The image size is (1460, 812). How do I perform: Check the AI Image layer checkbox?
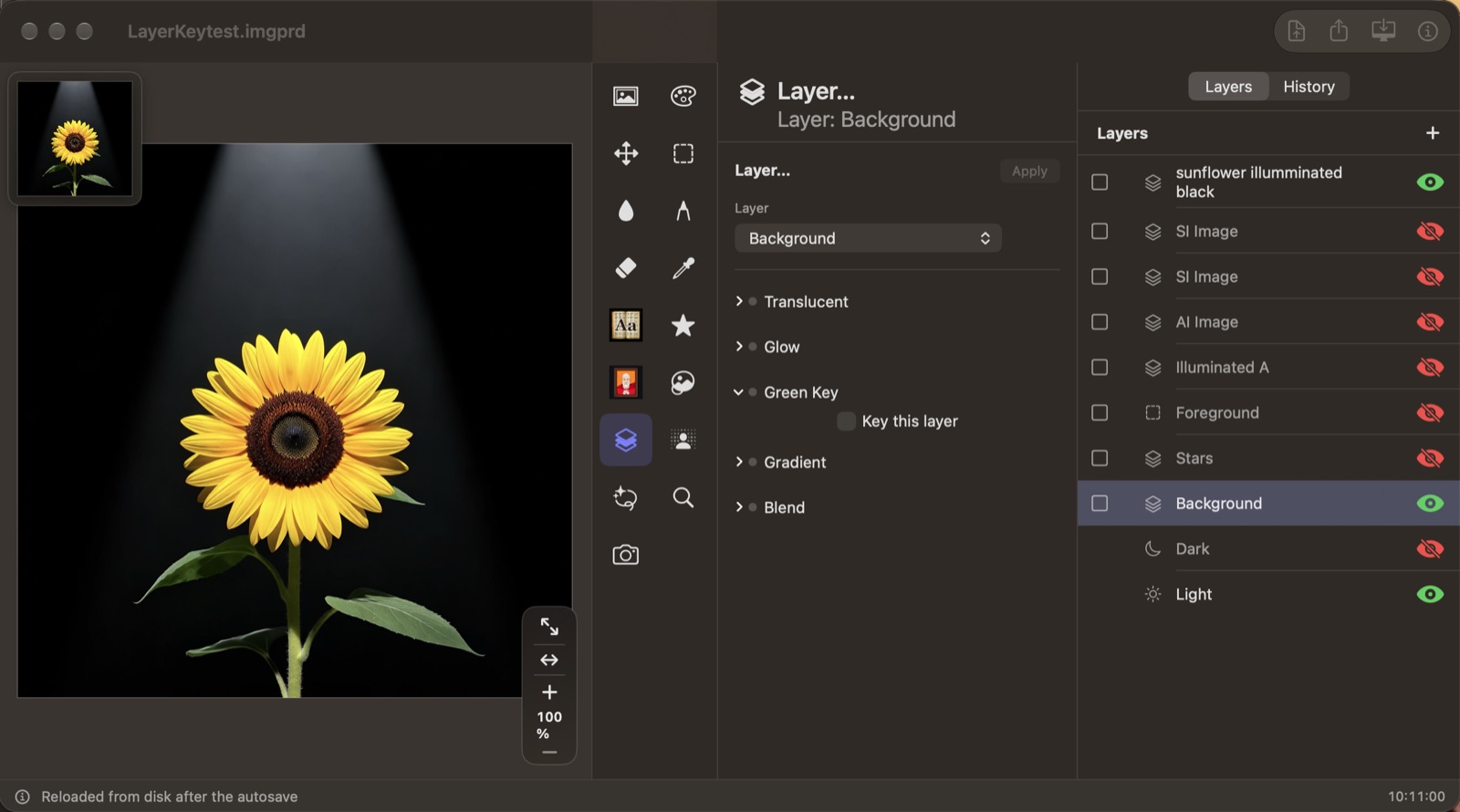pyautogui.click(x=1100, y=322)
